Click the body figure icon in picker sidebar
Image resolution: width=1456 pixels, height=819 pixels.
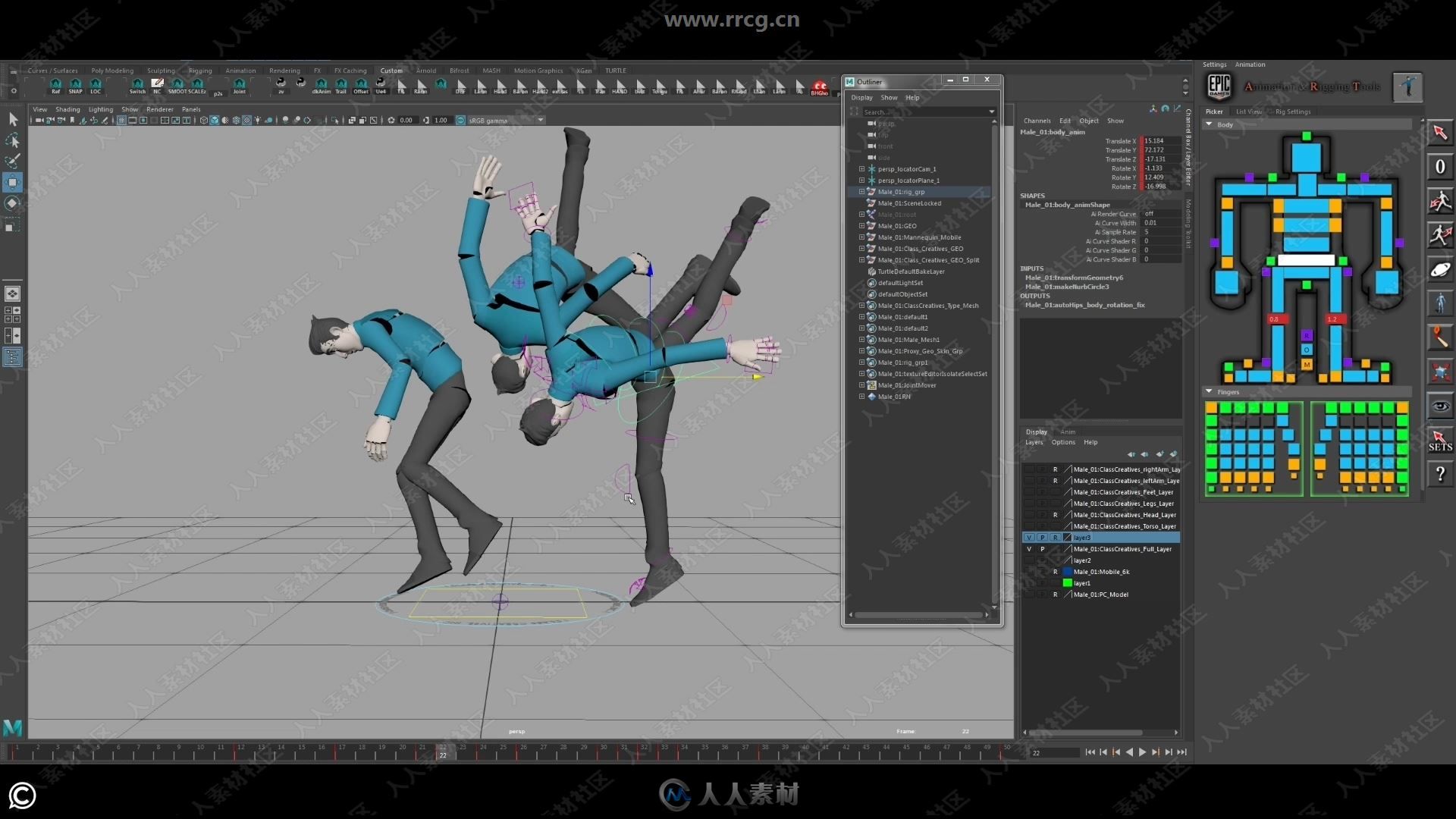pos(1440,303)
